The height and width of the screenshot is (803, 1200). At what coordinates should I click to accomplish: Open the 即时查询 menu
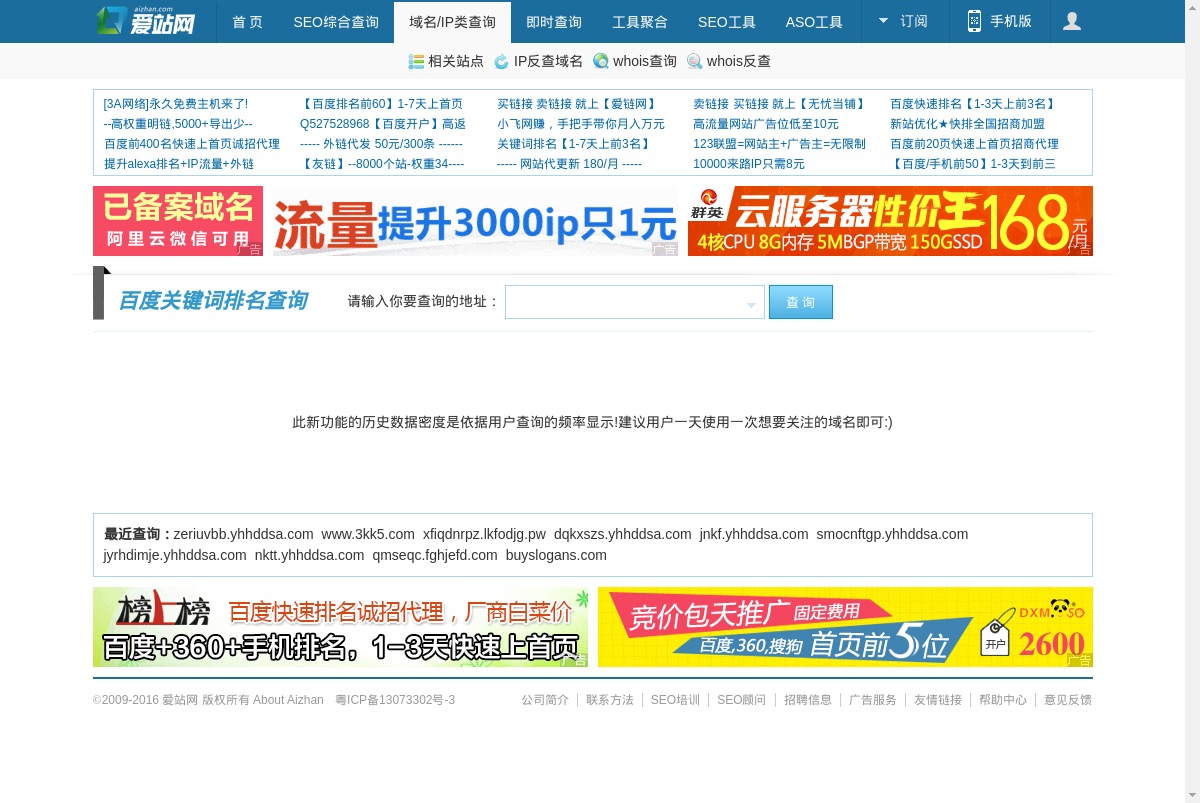point(554,22)
